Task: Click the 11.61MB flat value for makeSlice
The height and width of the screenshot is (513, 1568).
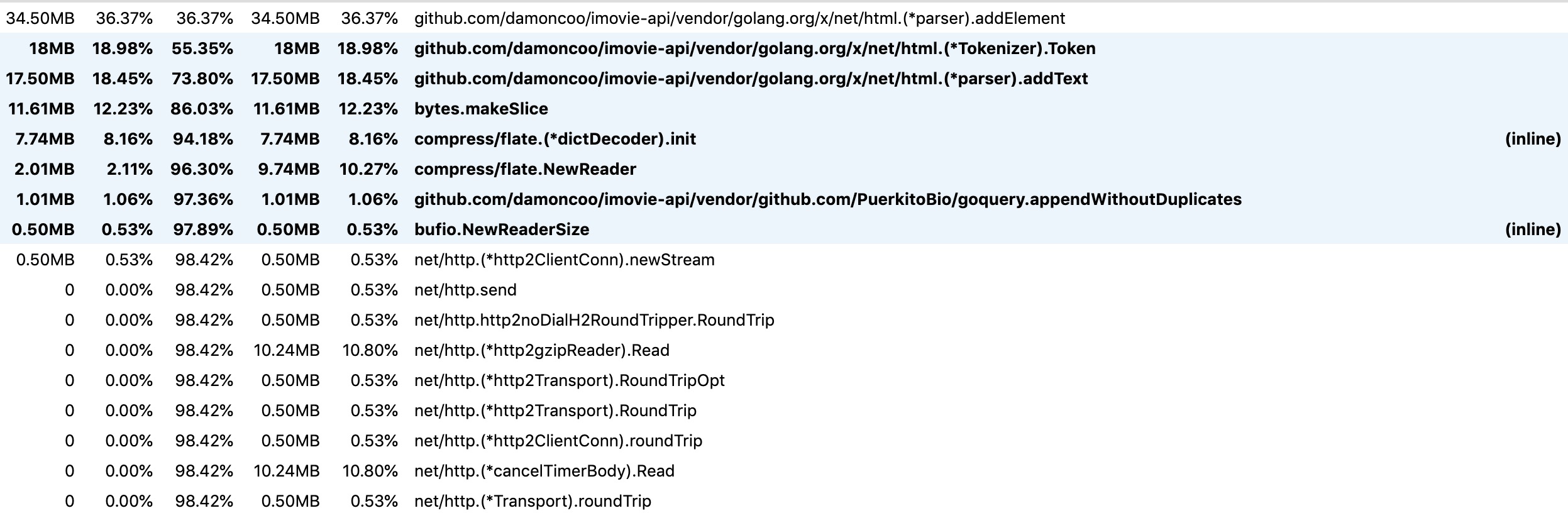Action: tap(41, 109)
